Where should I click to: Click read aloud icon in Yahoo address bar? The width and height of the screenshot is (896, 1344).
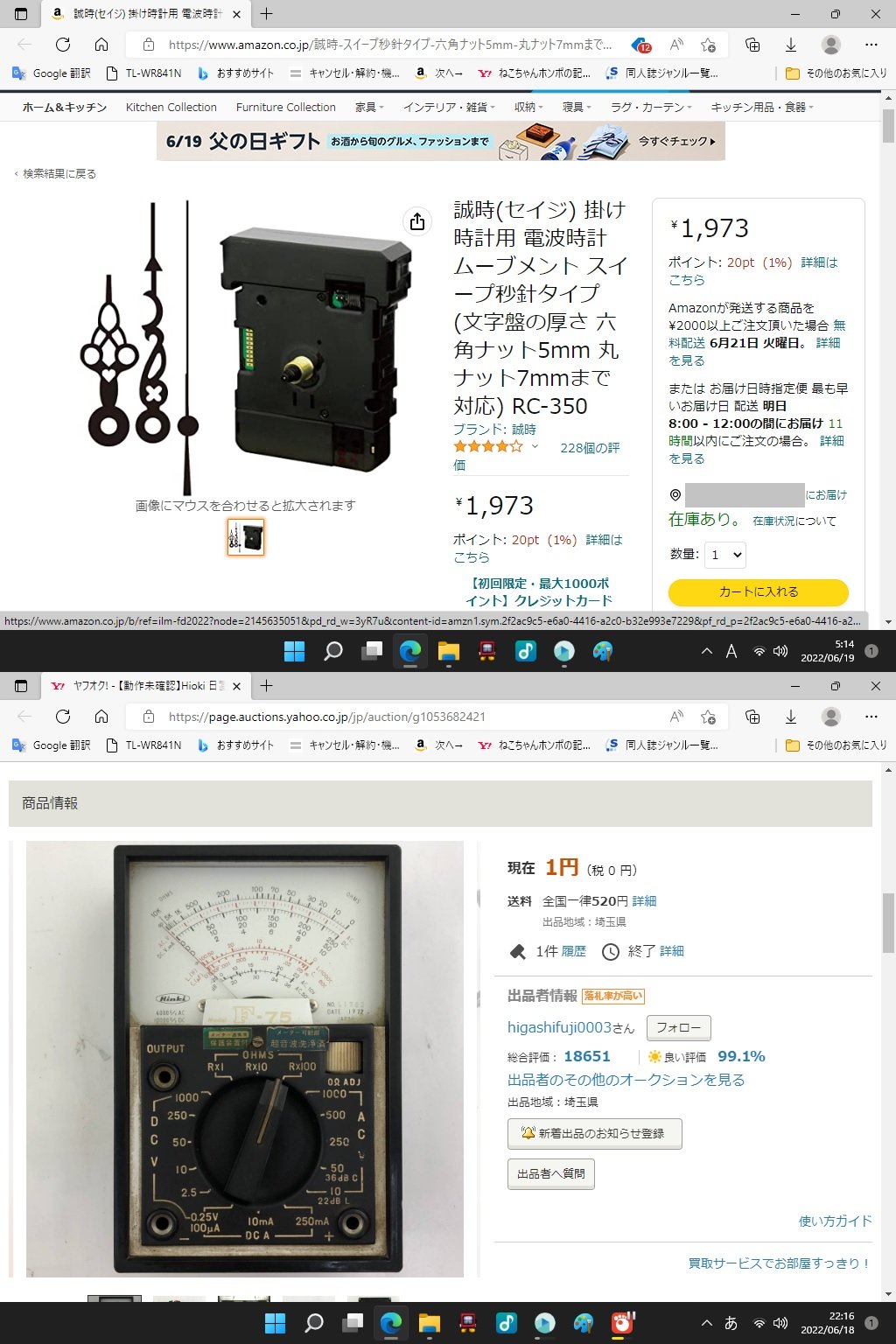(x=676, y=717)
